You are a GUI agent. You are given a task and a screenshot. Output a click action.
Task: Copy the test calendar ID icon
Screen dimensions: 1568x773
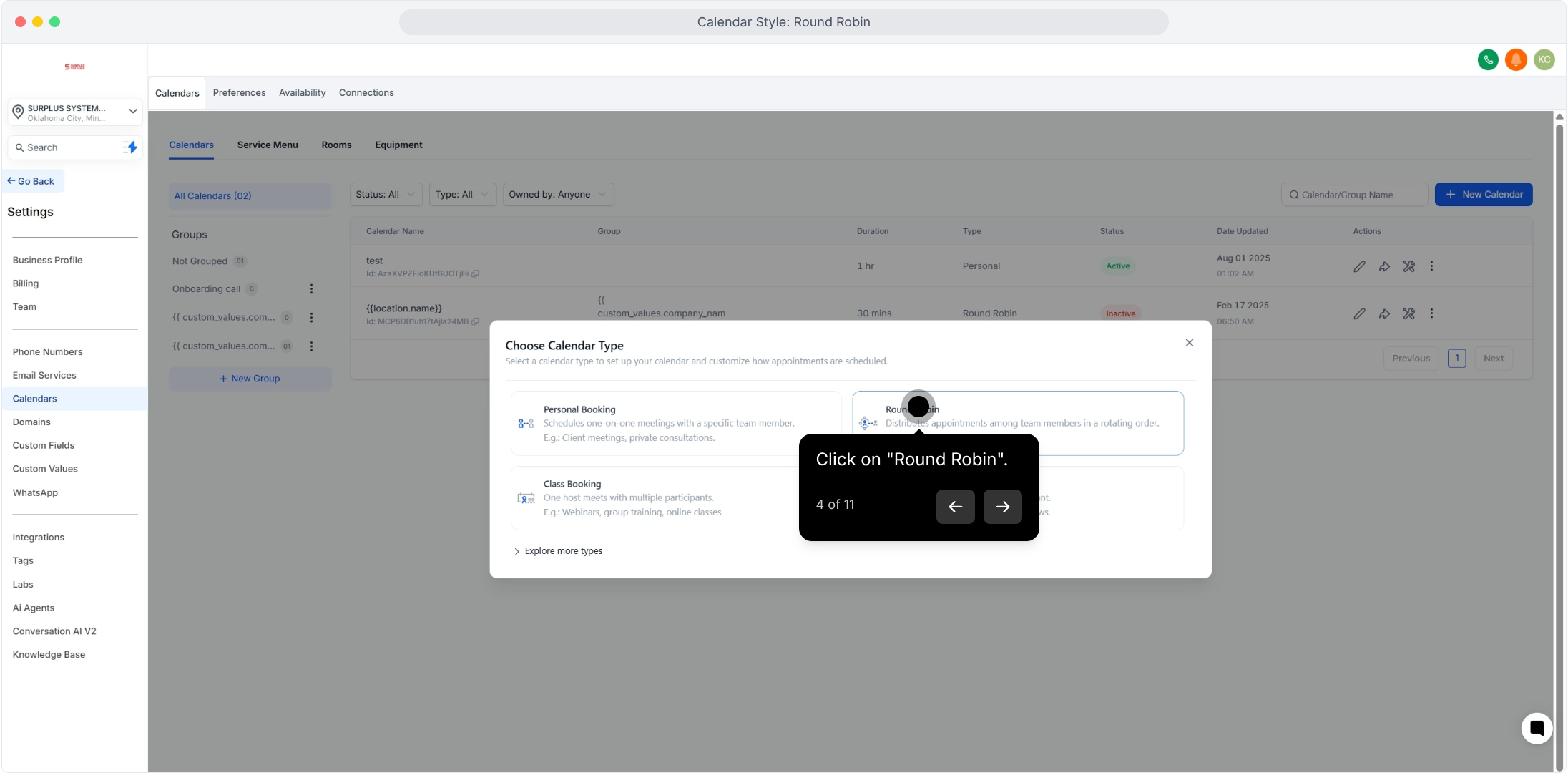coord(476,273)
